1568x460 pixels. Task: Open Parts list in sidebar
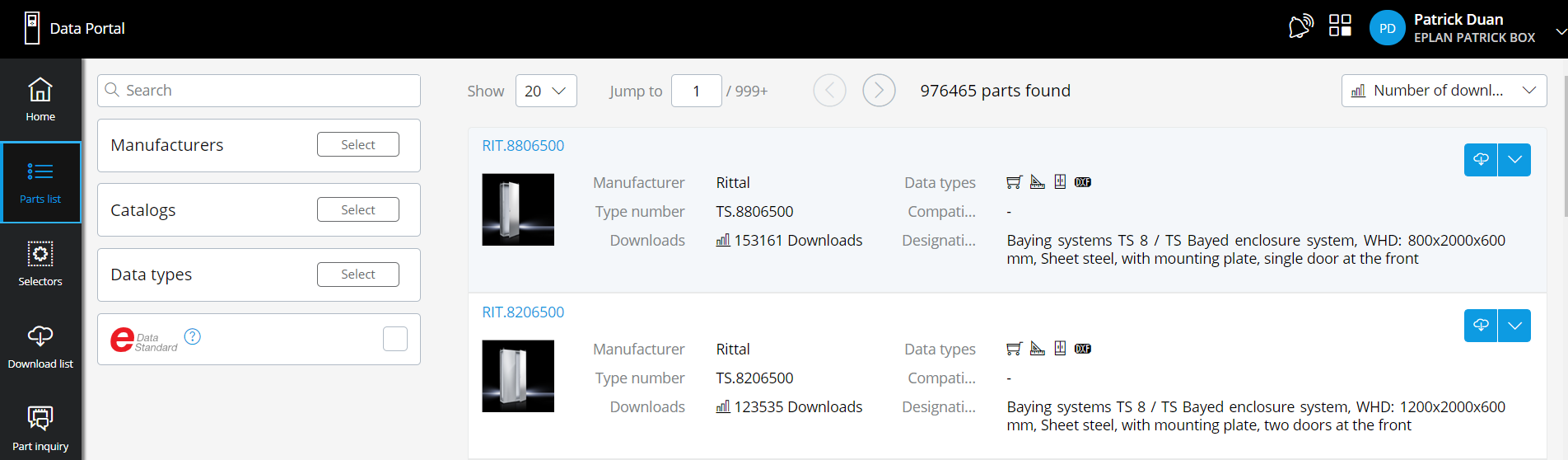(x=40, y=182)
